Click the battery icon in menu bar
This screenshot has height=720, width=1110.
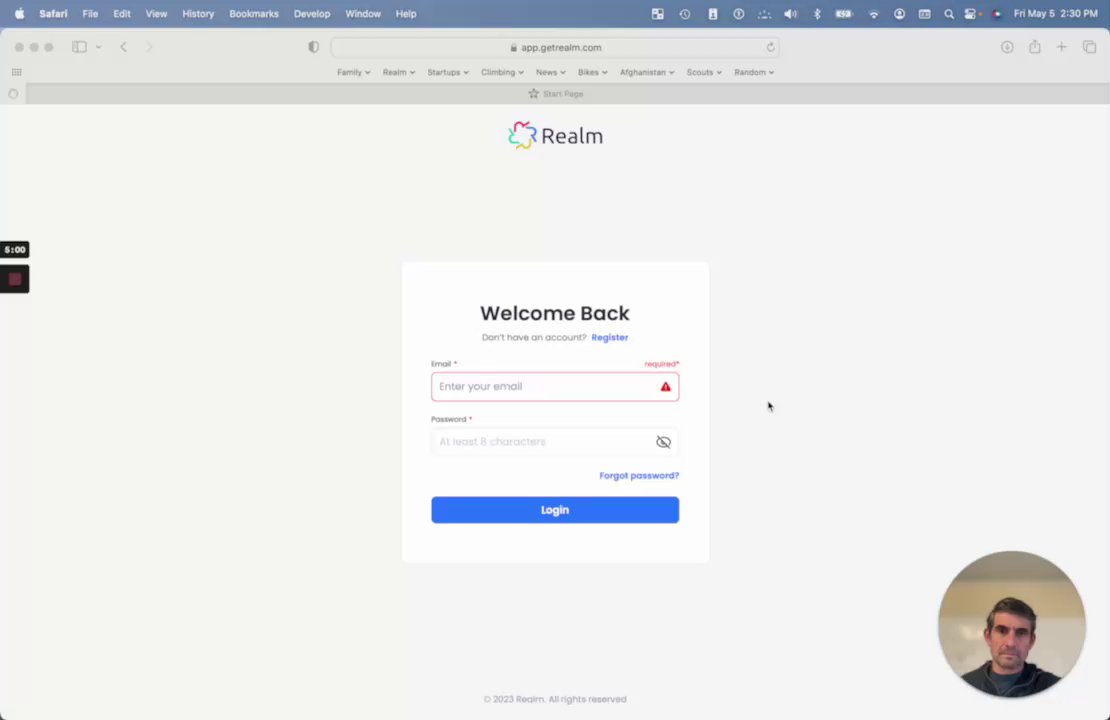pos(844,13)
